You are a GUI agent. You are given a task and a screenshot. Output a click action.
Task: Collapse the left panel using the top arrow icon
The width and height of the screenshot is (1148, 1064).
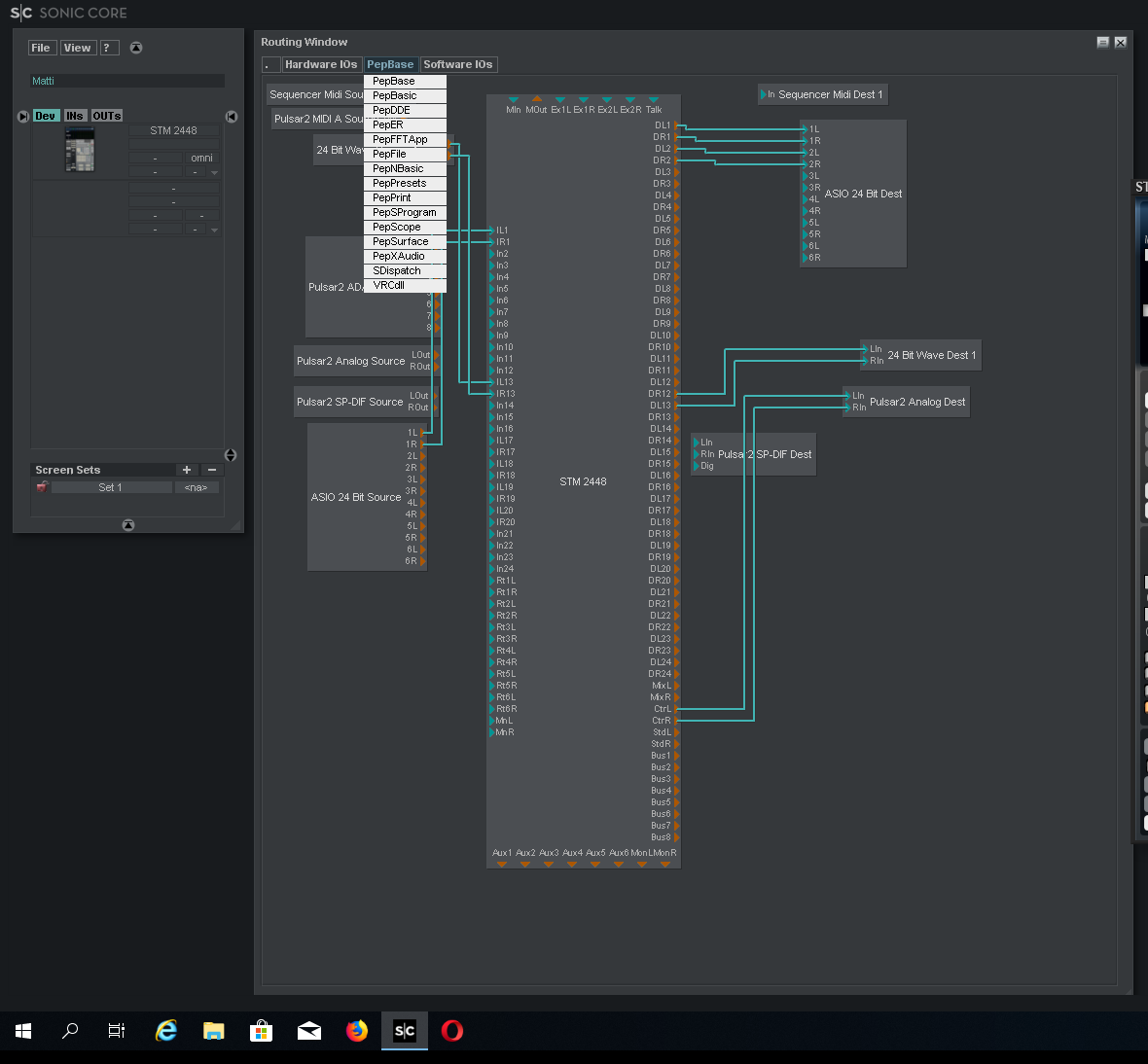coord(136,48)
